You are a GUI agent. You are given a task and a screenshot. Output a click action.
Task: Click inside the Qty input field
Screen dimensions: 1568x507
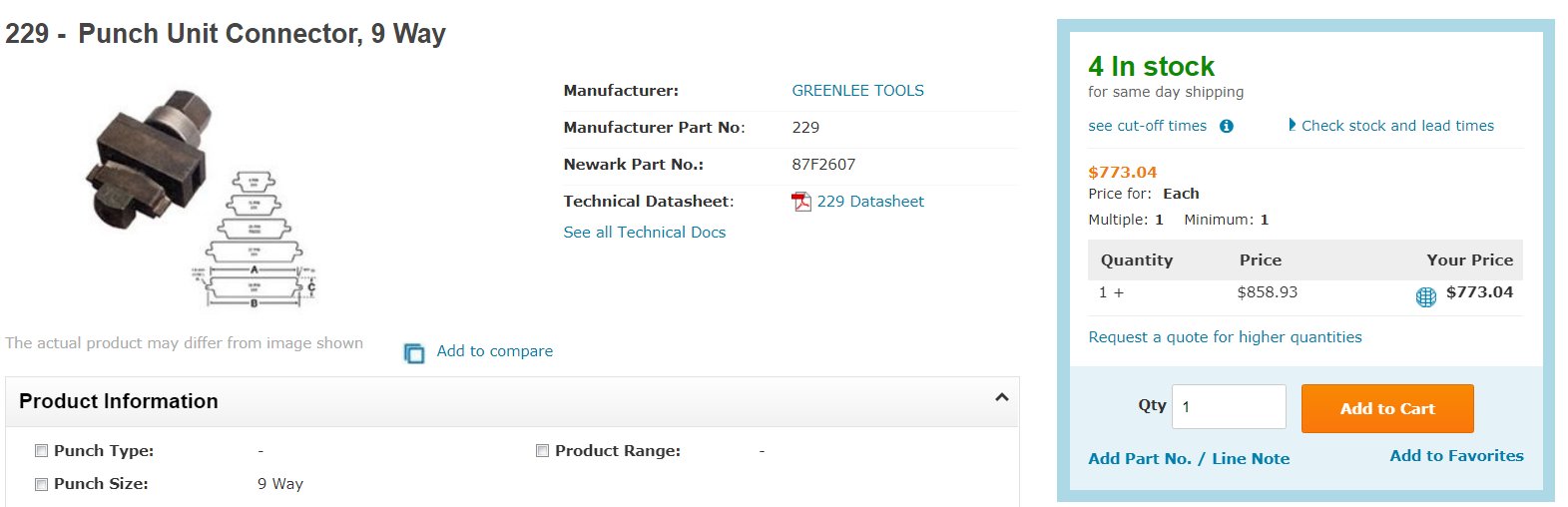point(1229,407)
